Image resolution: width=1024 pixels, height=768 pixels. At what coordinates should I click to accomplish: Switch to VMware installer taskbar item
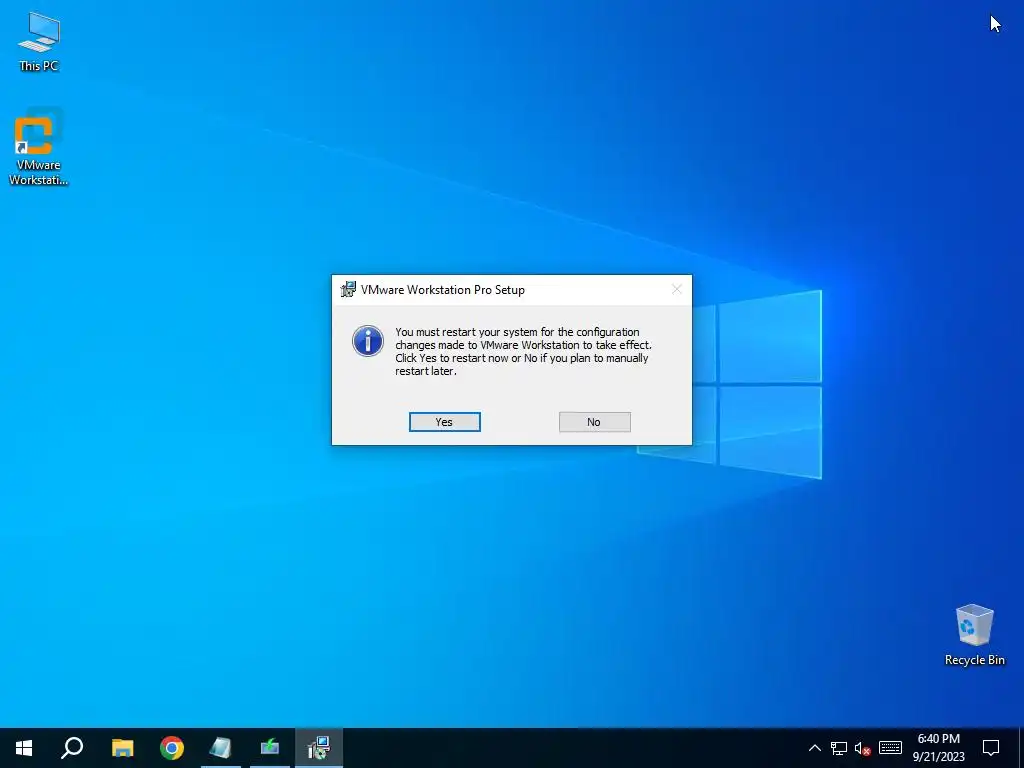319,748
